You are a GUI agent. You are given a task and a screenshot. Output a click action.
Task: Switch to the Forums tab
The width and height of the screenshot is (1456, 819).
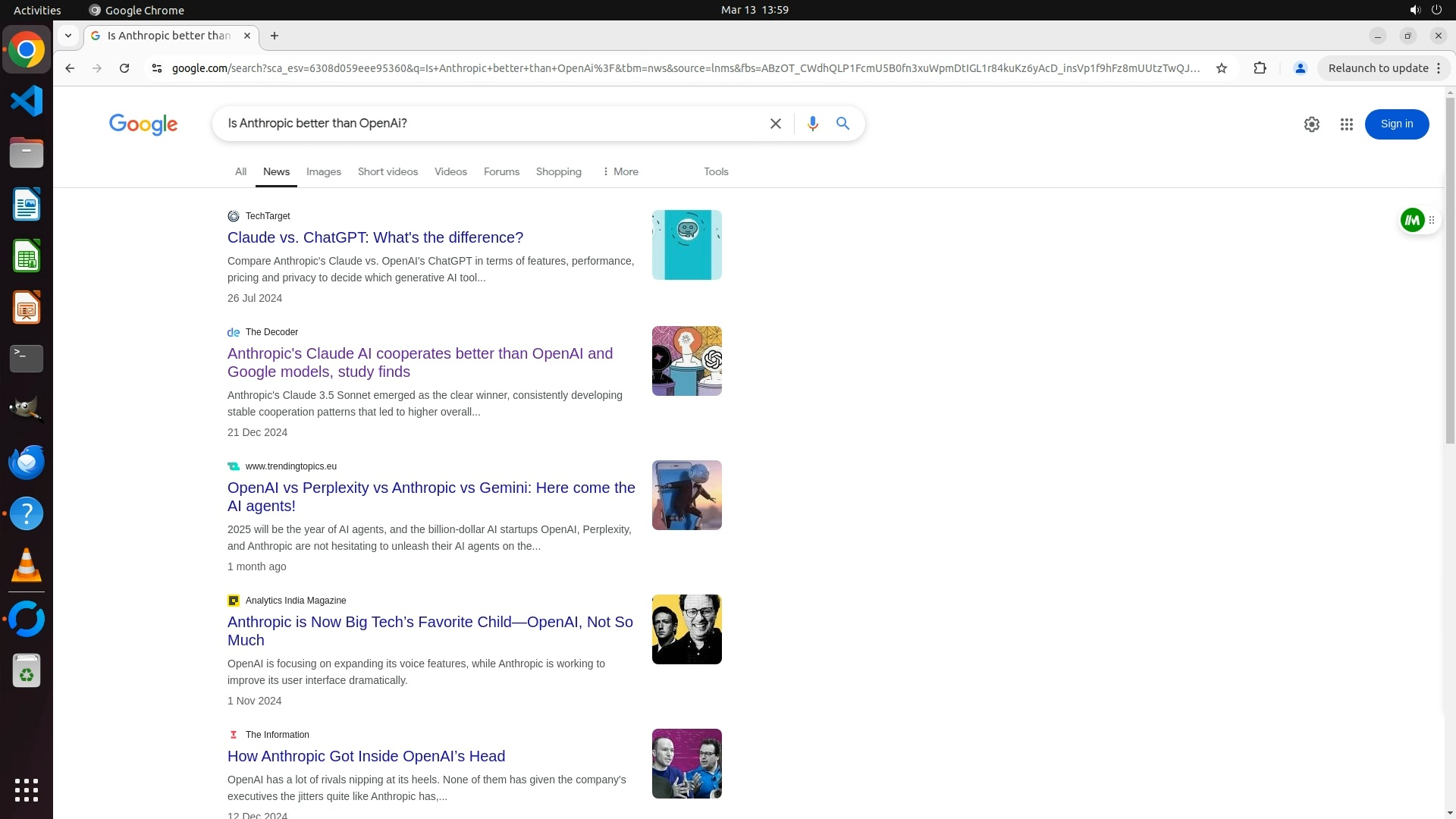501,172
